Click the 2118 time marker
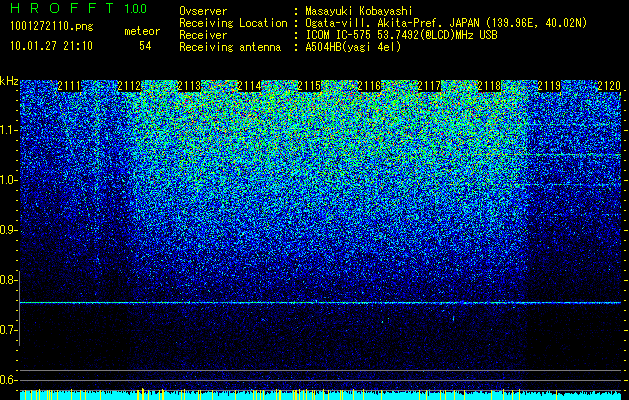The image size is (629, 400). pyautogui.click(x=489, y=86)
